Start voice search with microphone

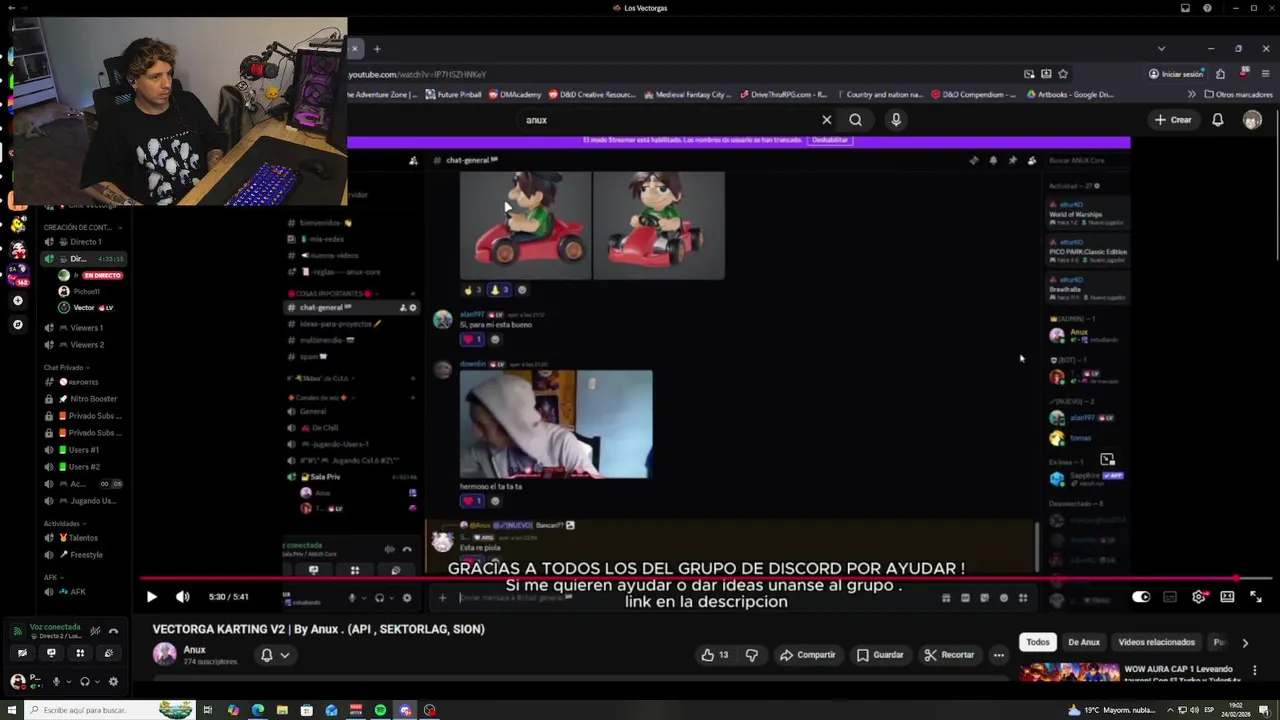[896, 120]
